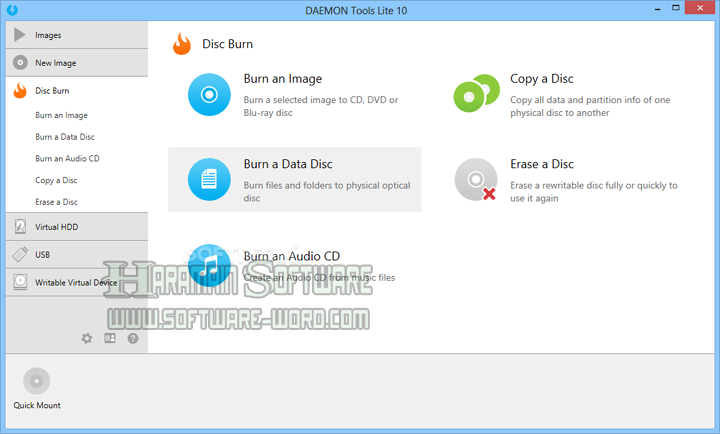Open the Images section label
Viewport: 720px width, 434px height.
[x=48, y=35]
